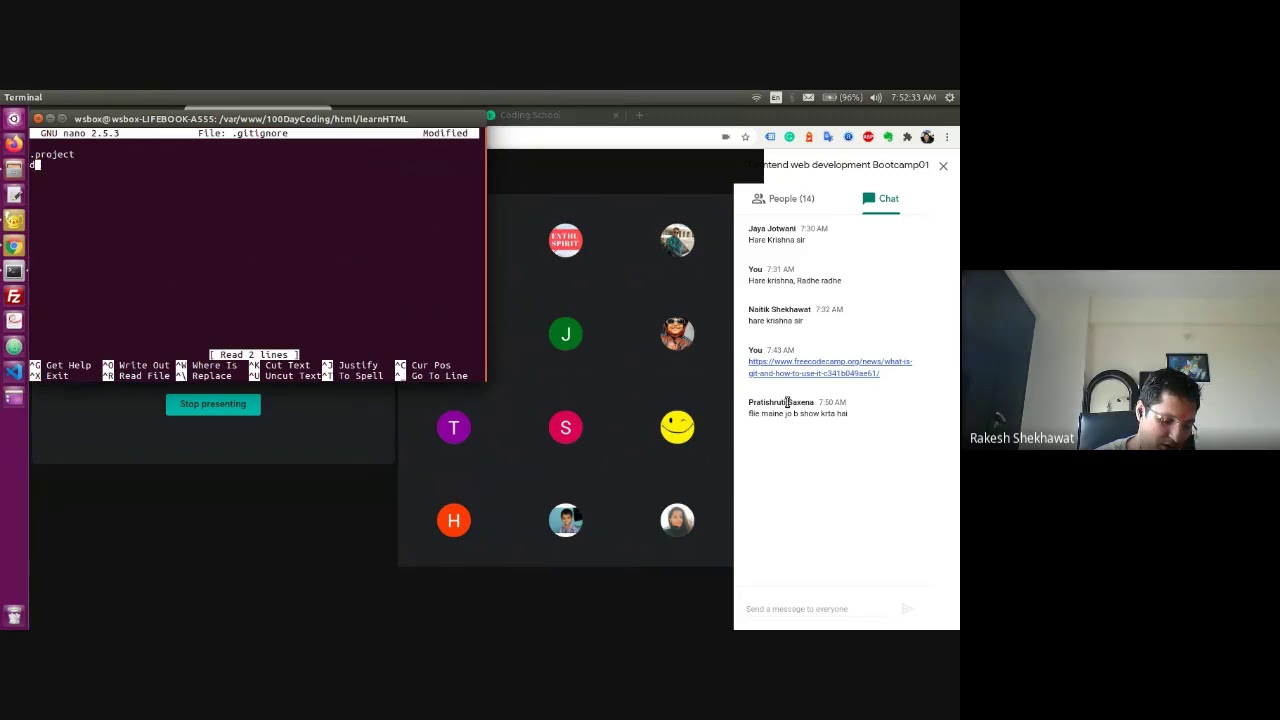This screenshot has width=1280, height=720.
Task: Select the green J participant avatar
Action: tap(565, 334)
